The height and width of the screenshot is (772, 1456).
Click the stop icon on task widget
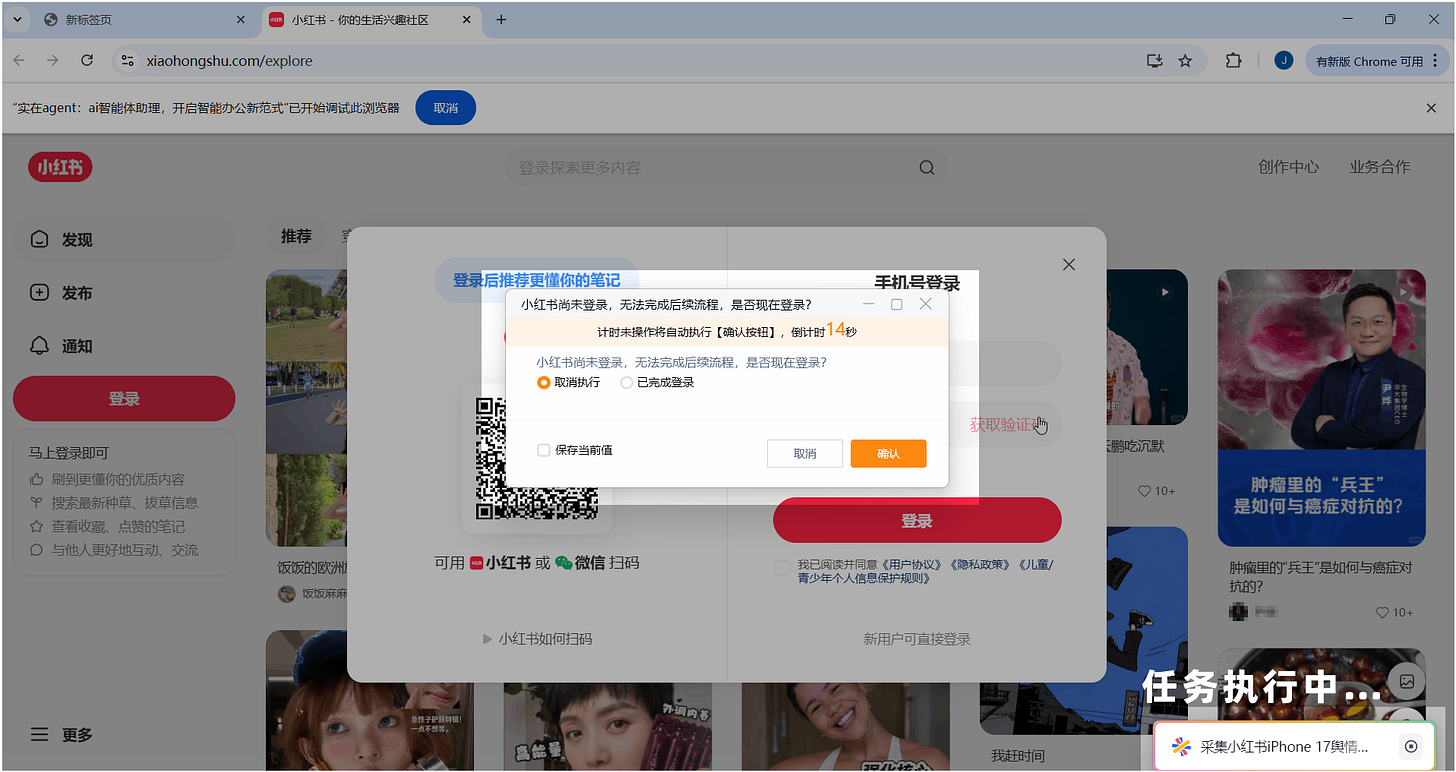pyautogui.click(x=1411, y=746)
